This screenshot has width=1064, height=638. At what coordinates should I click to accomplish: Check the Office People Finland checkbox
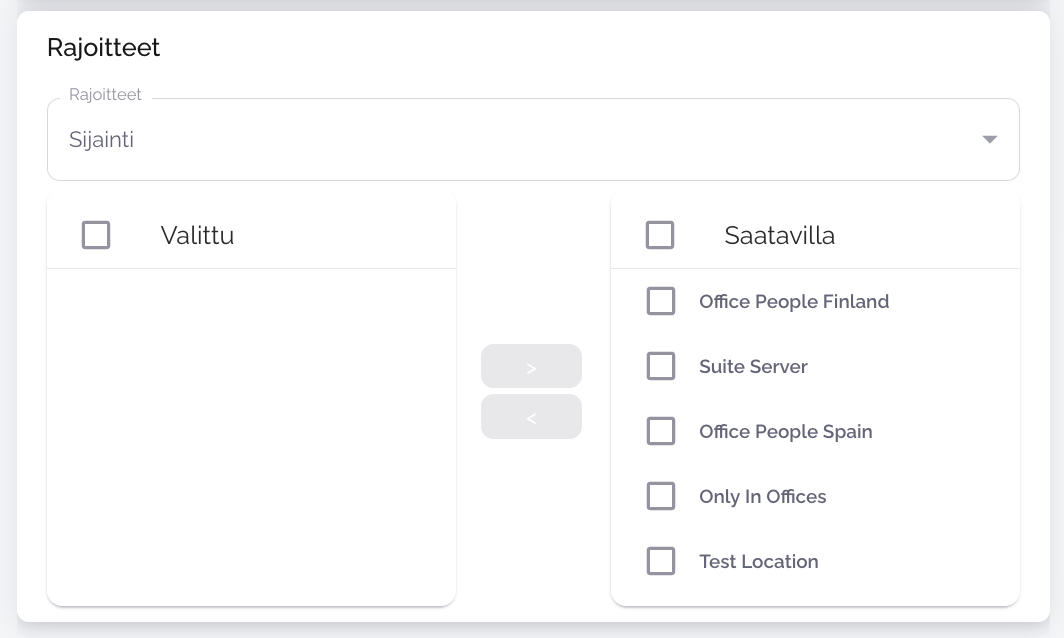click(x=661, y=301)
